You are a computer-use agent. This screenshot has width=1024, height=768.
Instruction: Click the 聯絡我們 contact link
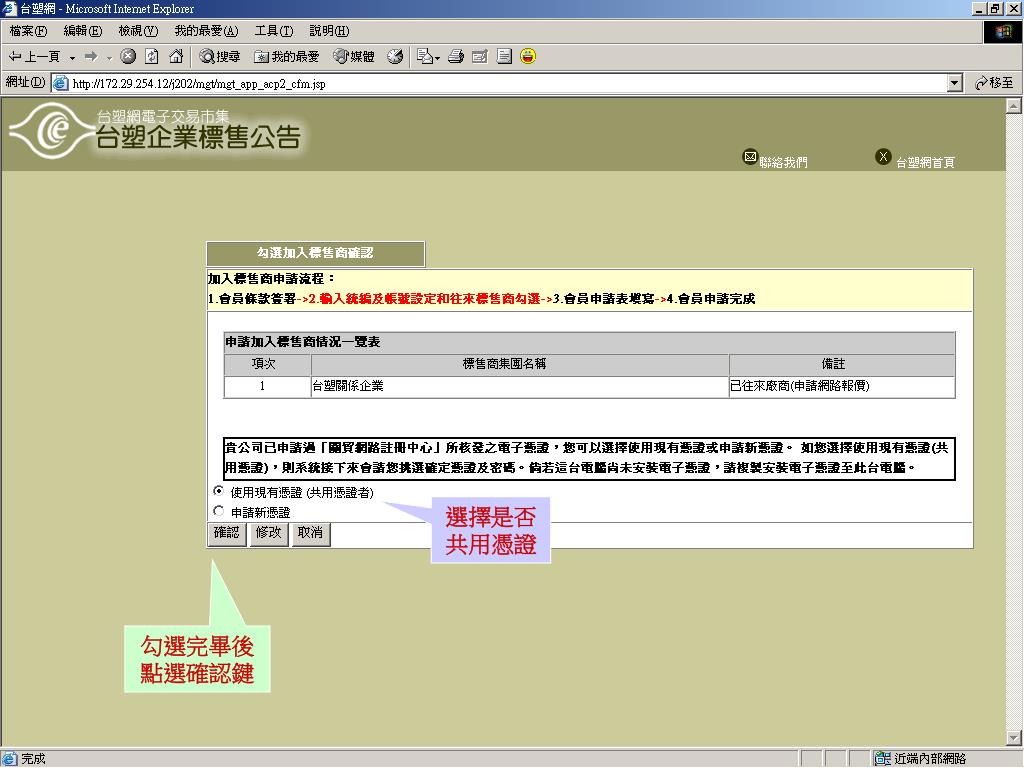(783, 162)
